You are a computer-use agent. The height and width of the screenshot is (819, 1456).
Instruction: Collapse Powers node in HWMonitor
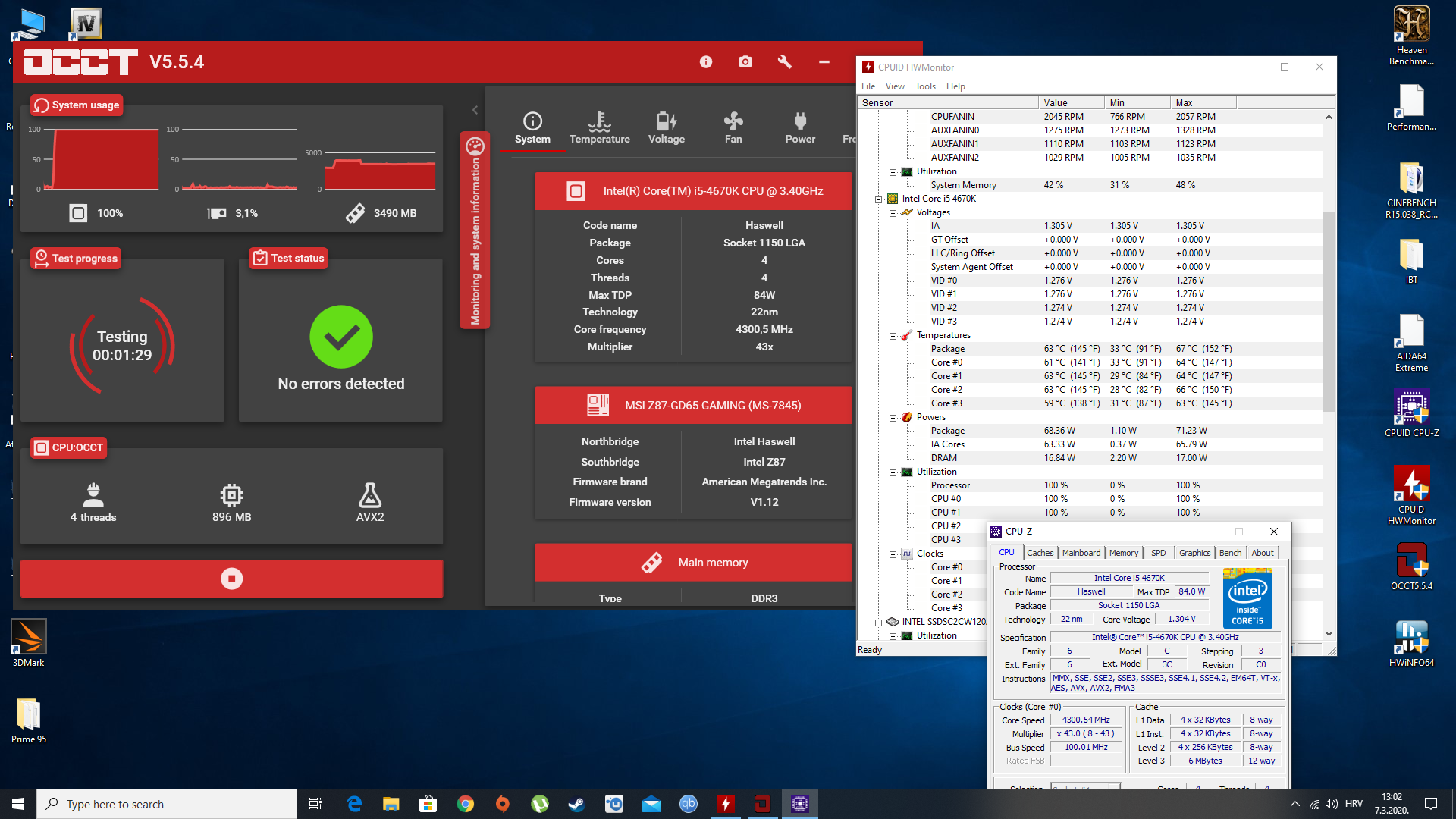893,418
